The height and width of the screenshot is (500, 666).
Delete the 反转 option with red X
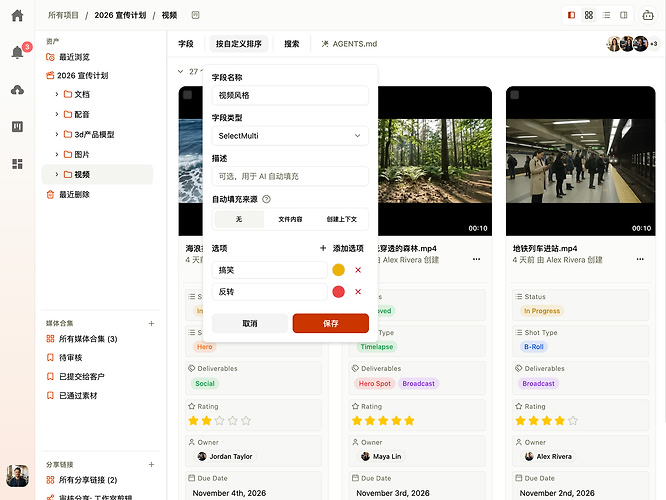358,292
